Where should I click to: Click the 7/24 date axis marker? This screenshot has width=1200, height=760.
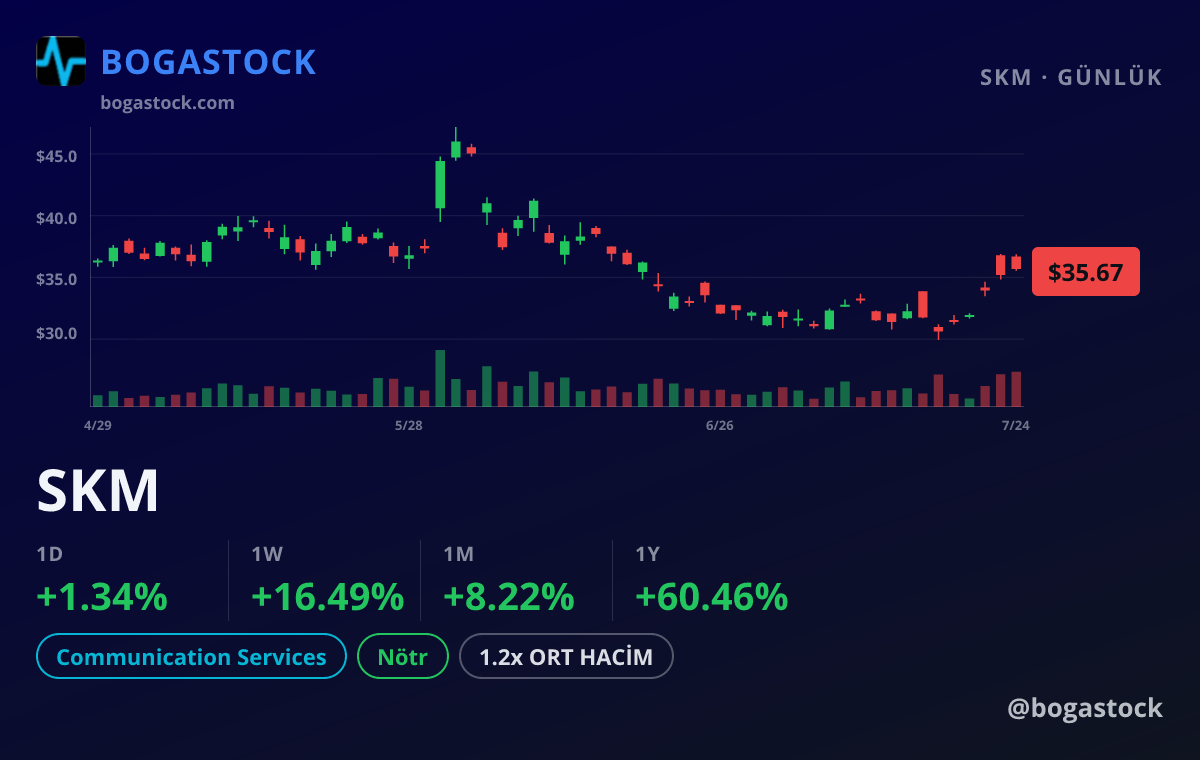tap(1015, 426)
